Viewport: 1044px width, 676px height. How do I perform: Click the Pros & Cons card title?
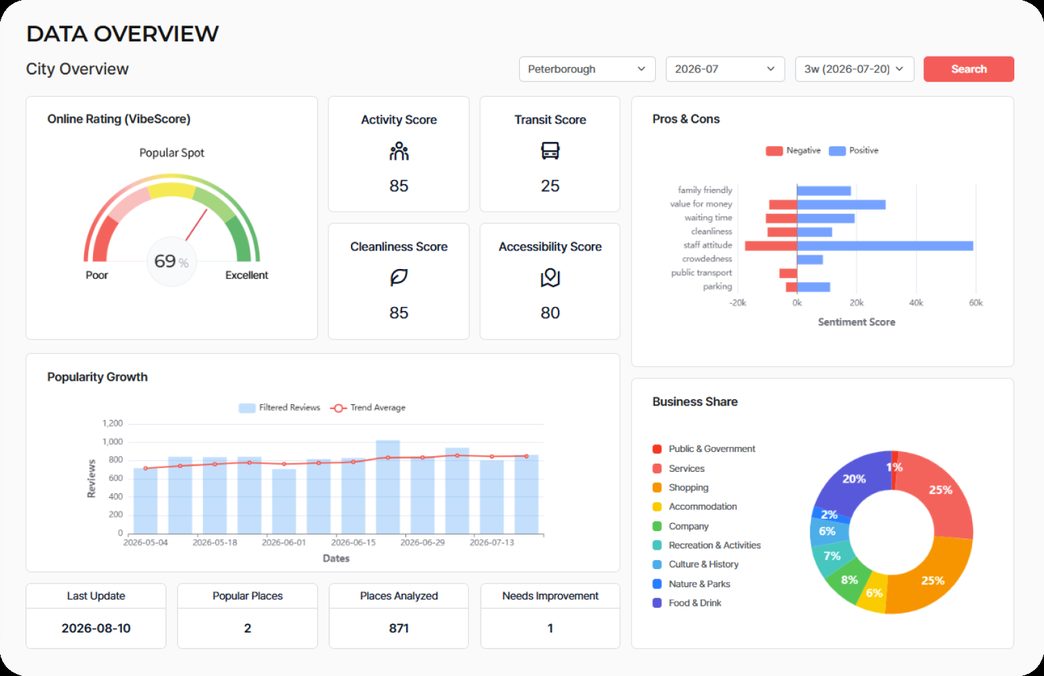[686, 119]
